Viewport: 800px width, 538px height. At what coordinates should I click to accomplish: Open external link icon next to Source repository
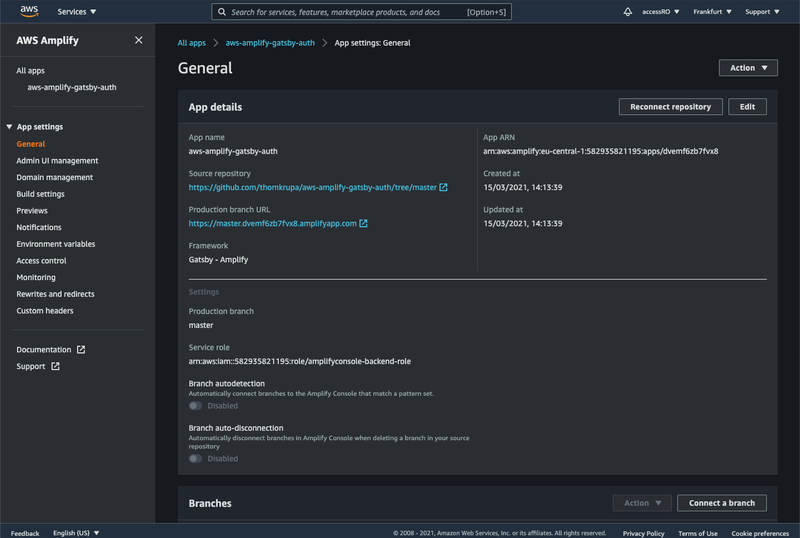[x=443, y=187]
